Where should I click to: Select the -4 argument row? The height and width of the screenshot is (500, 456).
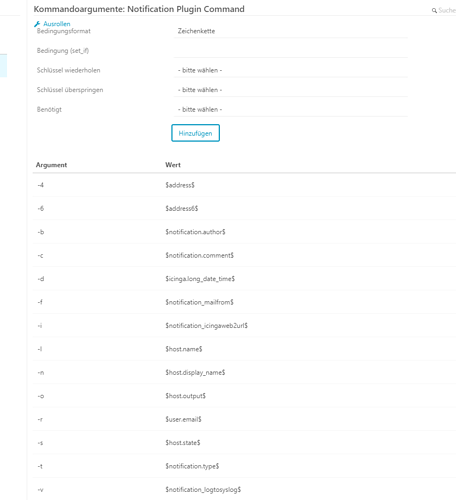pyautogui.click(x=244, y=185)
